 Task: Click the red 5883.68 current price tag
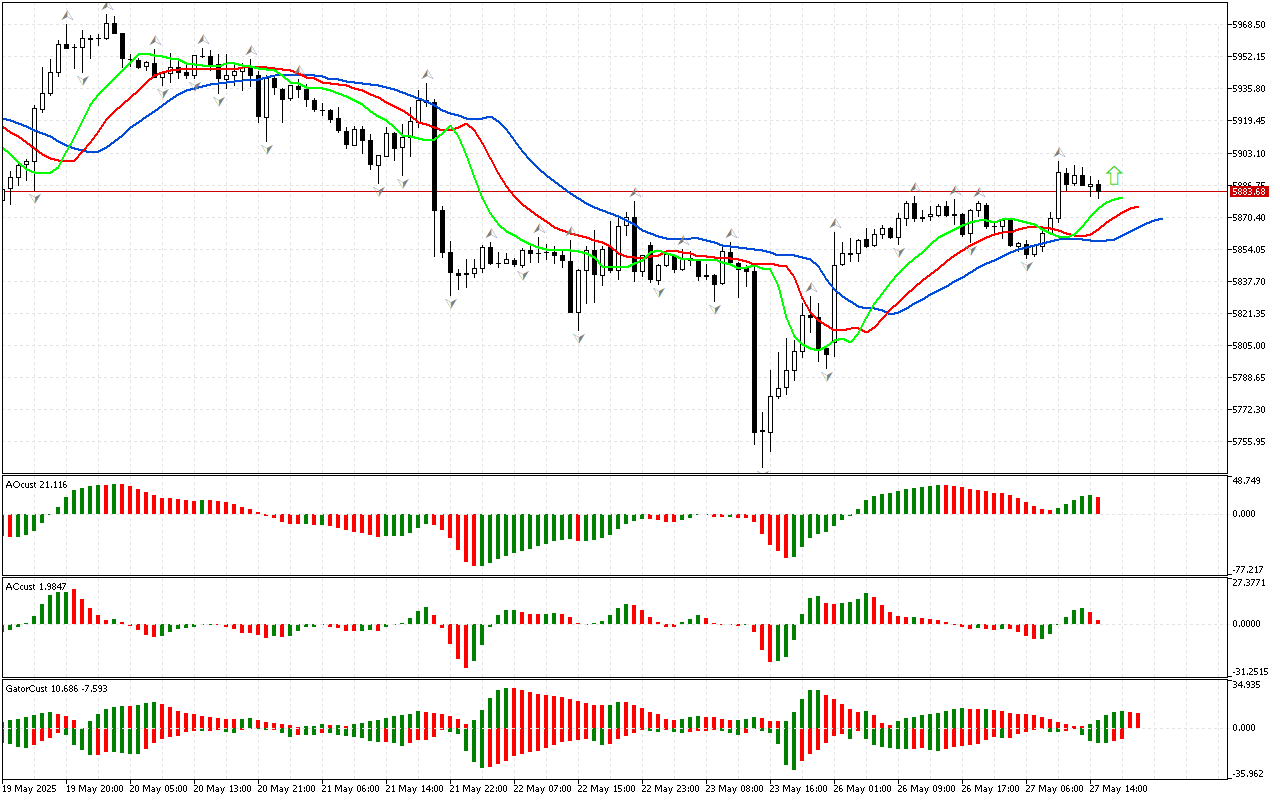pos(1249,191)
